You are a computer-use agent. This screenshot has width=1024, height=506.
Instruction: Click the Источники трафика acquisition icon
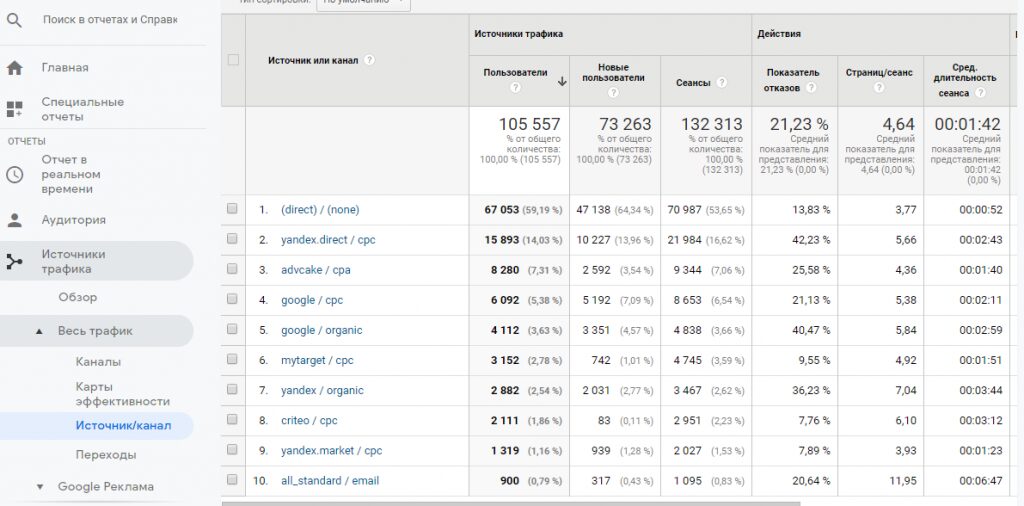[14, 262]
